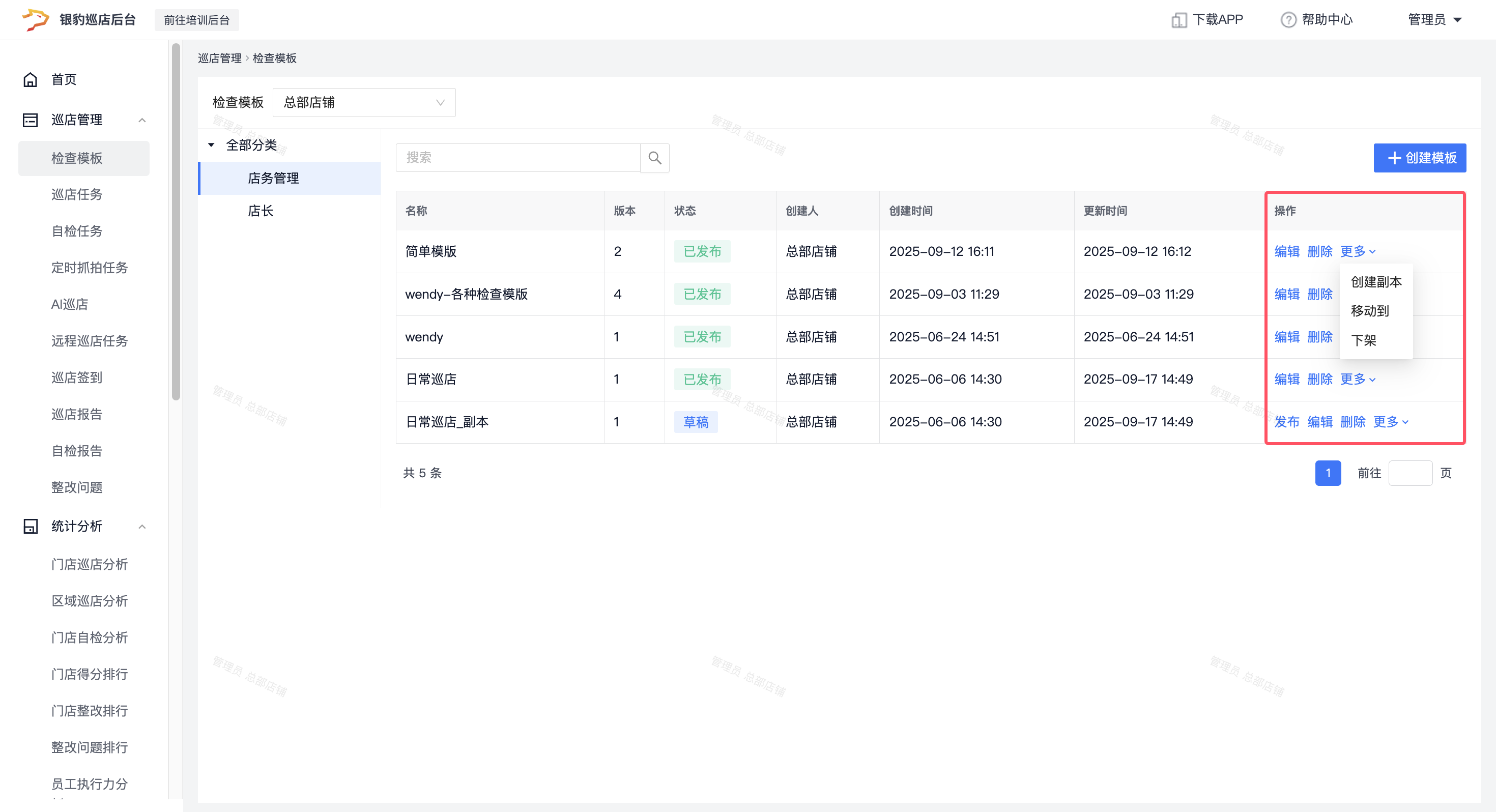The width and height of the screenshot is (1496, 812).
Task: Click the plus icon in 创建模板
Action: (1394, 158)
